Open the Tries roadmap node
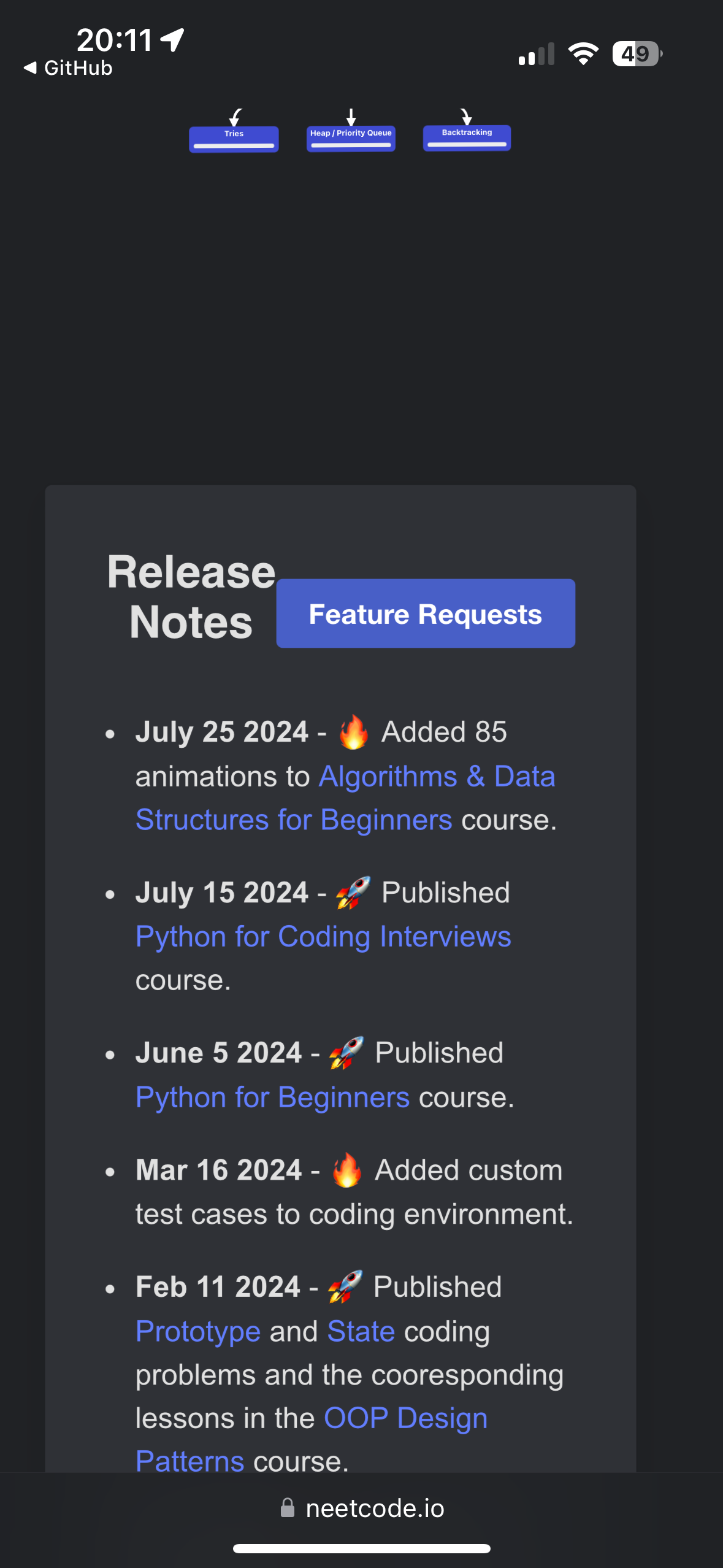The height and width of the screenshot is (1568, 723). coord(234,139)
